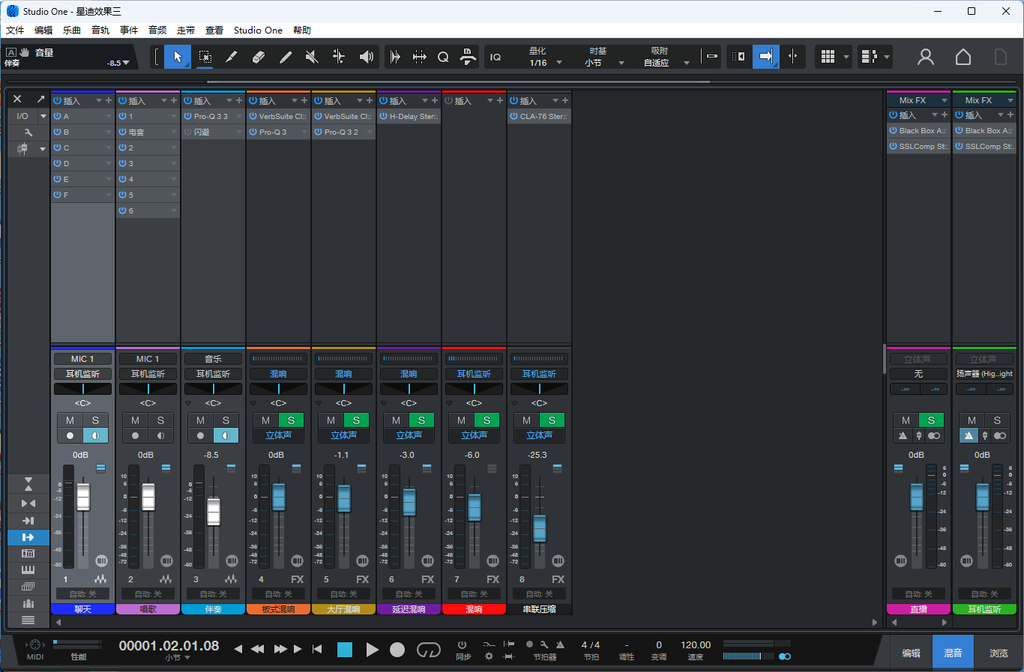Open the 文件 menu

(x=15, y=30)
